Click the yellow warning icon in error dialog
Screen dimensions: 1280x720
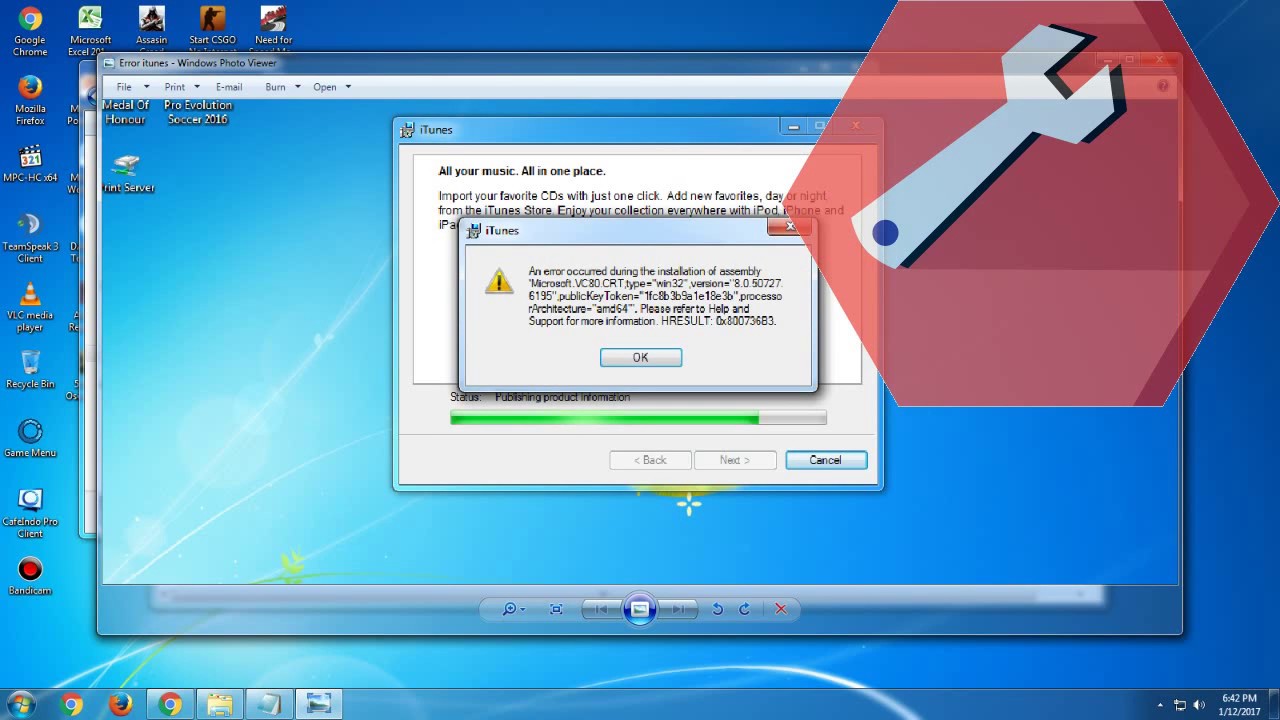point(499,282)
